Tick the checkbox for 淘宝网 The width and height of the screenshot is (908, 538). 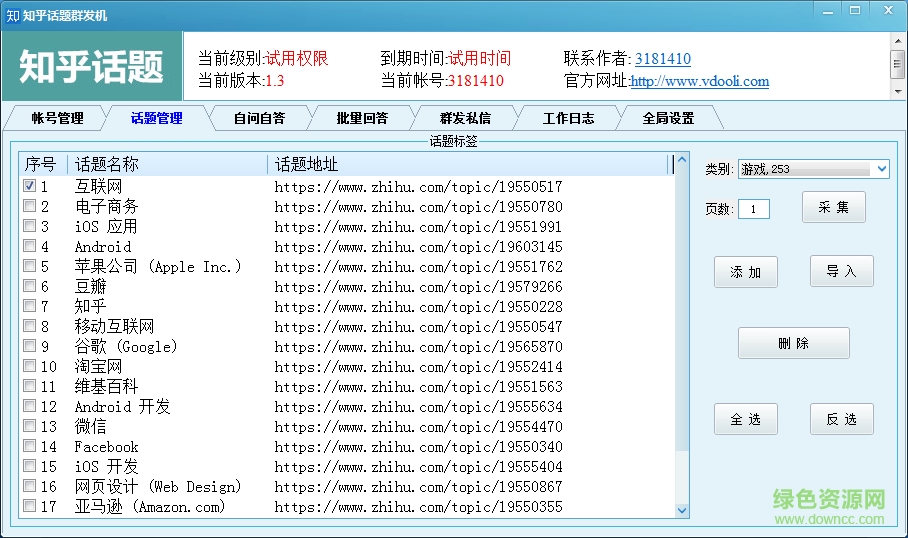30,366
